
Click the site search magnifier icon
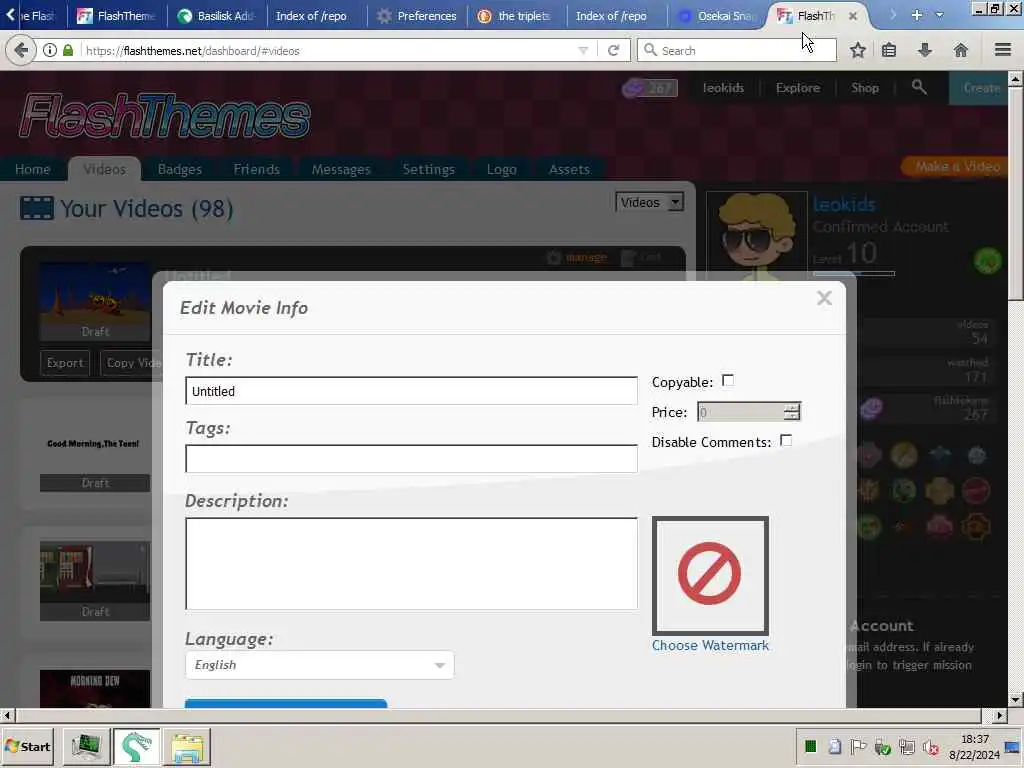tap(919, 87)
